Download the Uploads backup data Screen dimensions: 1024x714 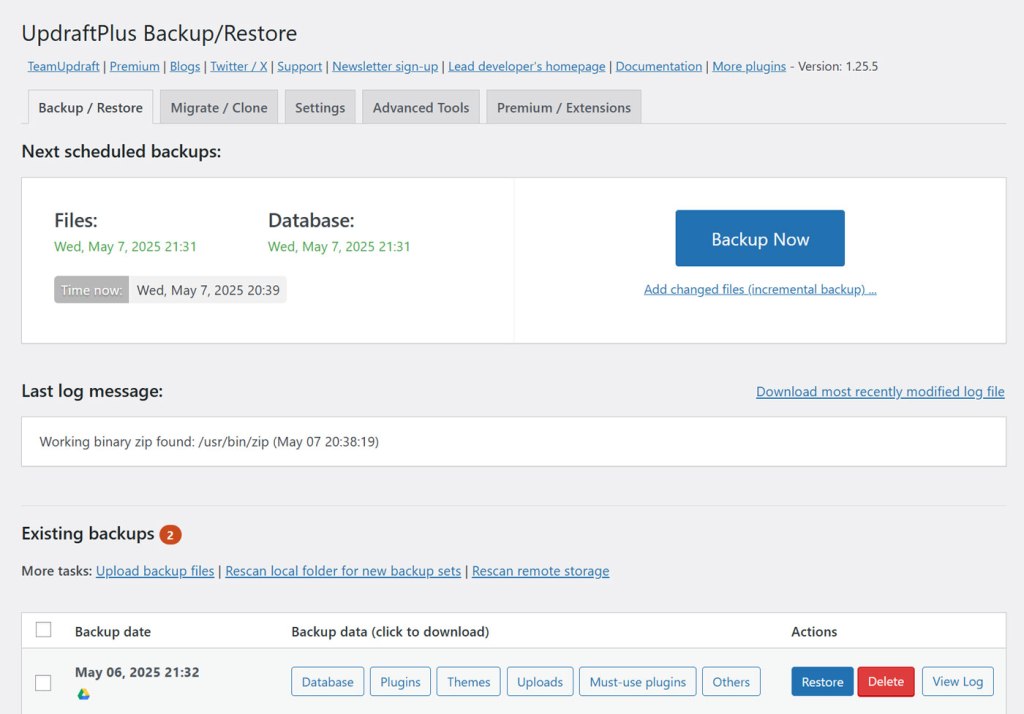(540, 682)
